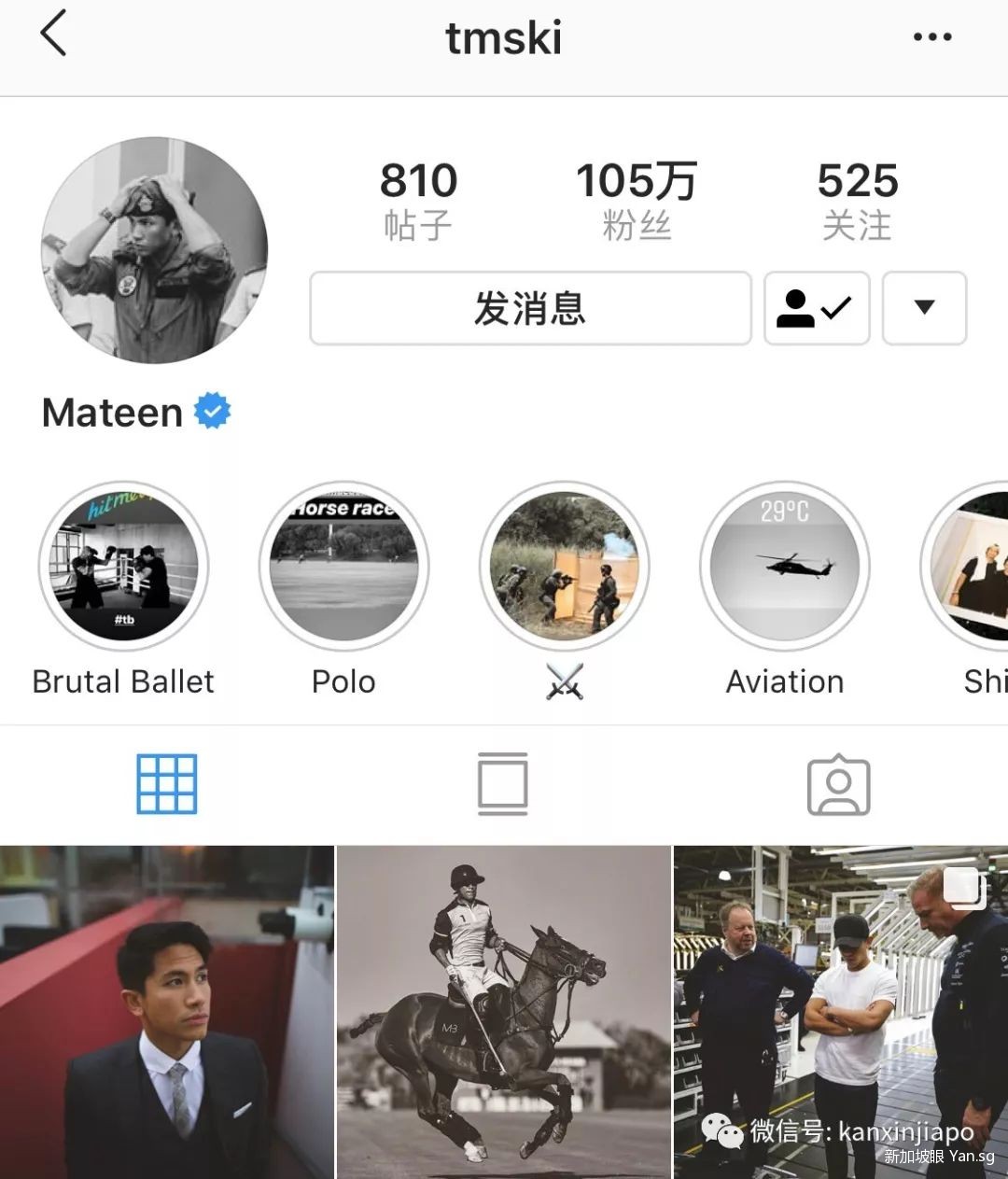This screenshot has height=1179, width=1008.
Task: Open the tmski profile picture
Action: click(154, 250)
